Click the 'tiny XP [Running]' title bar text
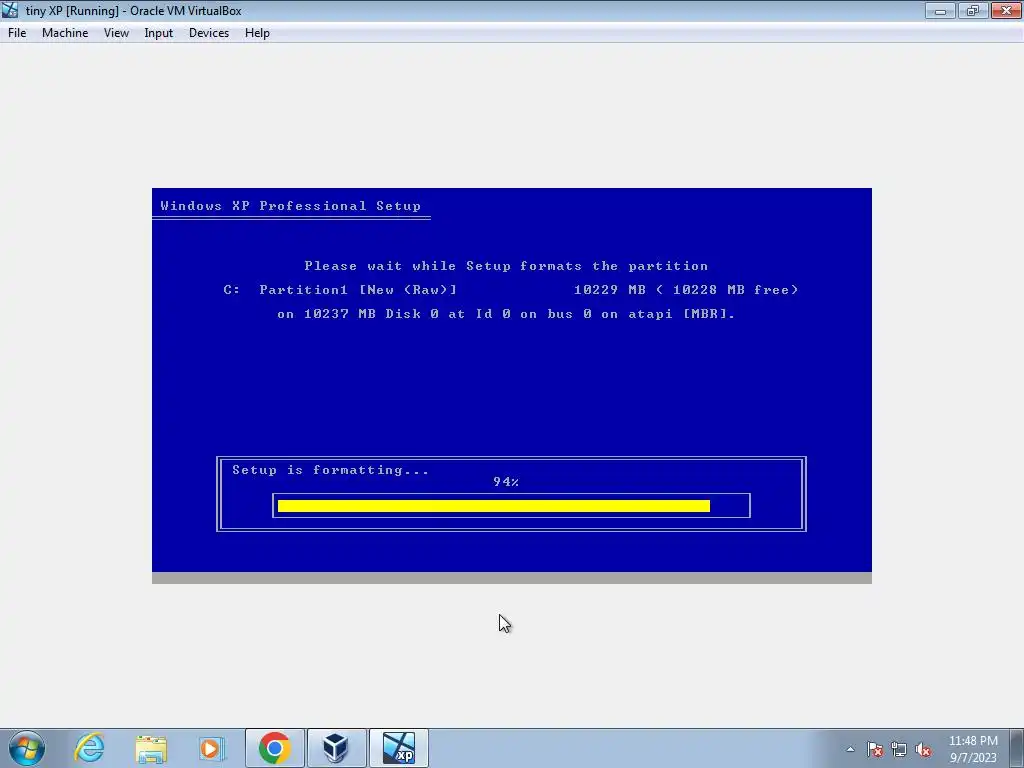Viewport: 1024px width, 768px height. click(134, 11)
